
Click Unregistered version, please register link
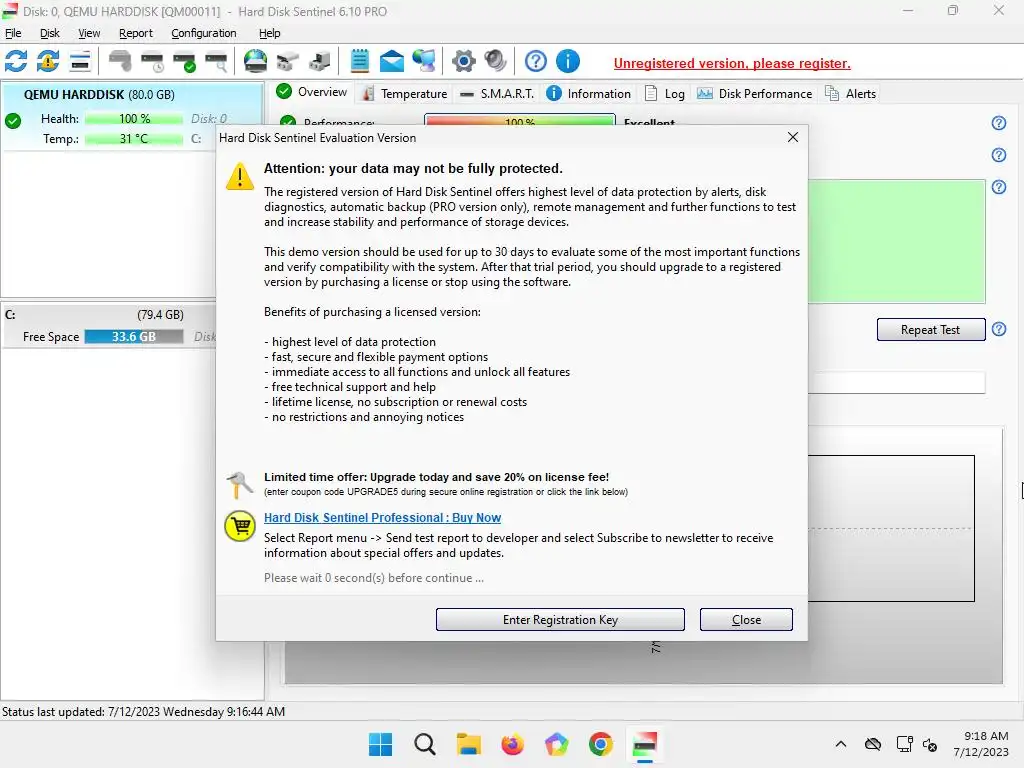click(732, 63)
